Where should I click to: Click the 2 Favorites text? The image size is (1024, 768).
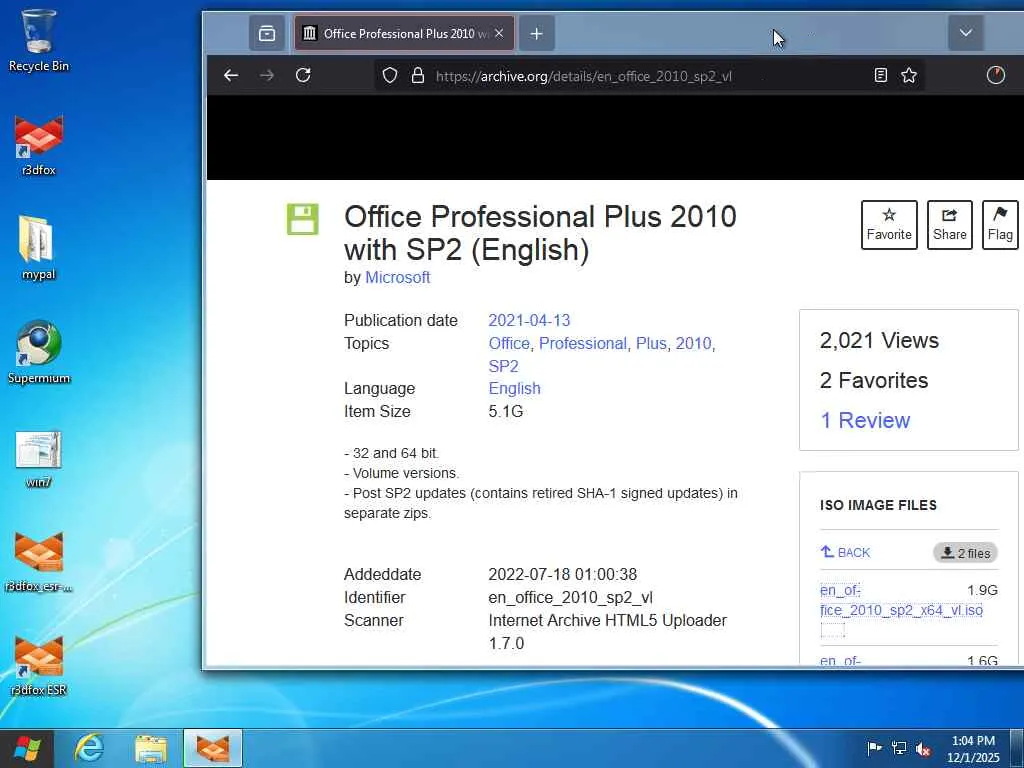[x=874, y=380]
